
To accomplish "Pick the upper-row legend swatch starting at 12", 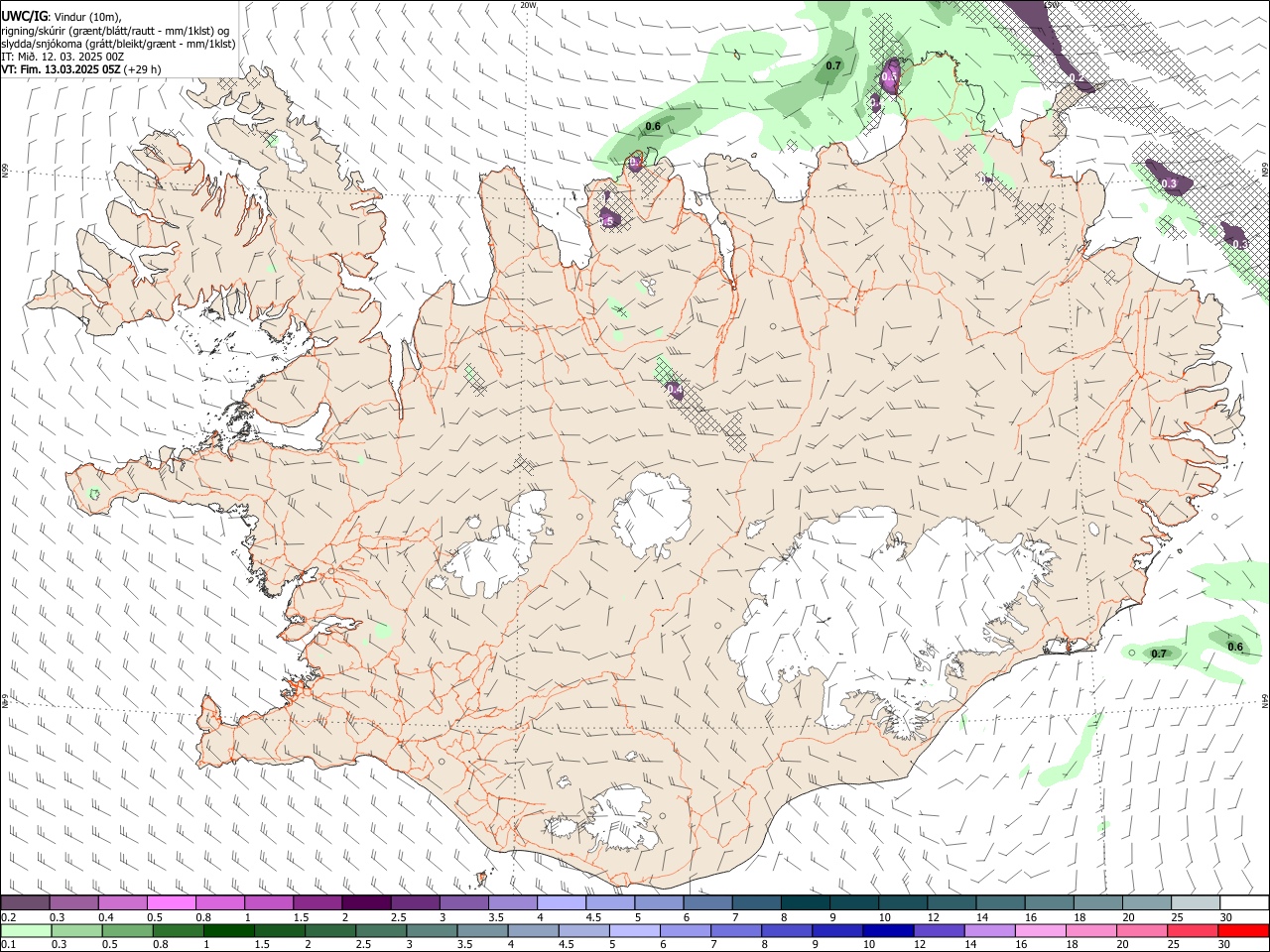I will point(951,902).
